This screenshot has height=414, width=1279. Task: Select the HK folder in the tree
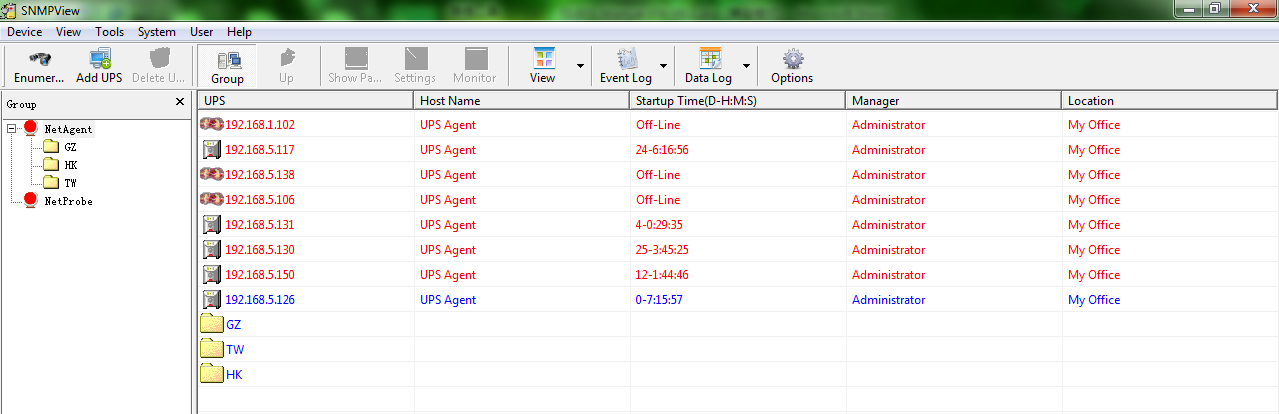(x=70, y=165)
